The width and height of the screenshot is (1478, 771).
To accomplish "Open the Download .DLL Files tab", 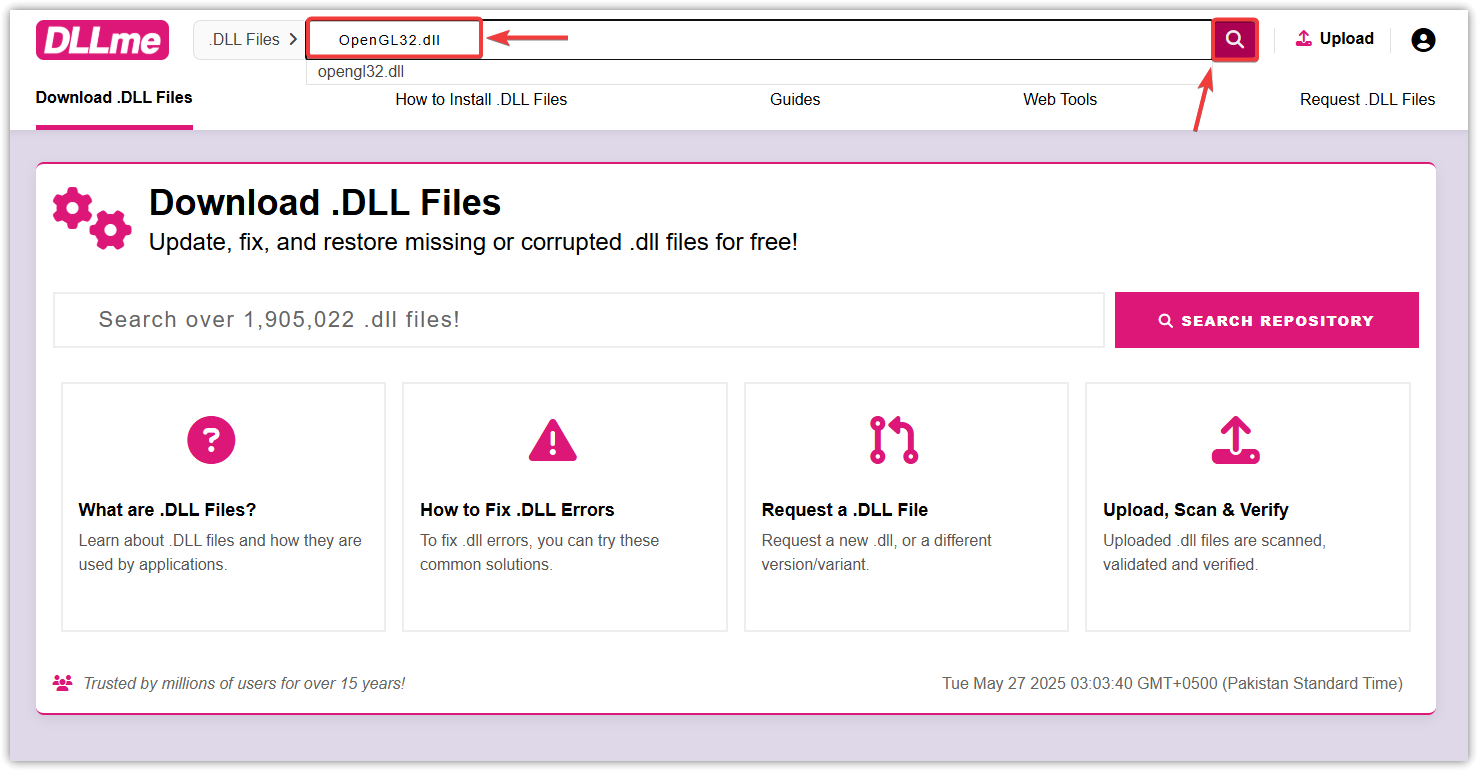I will (114, 98).
